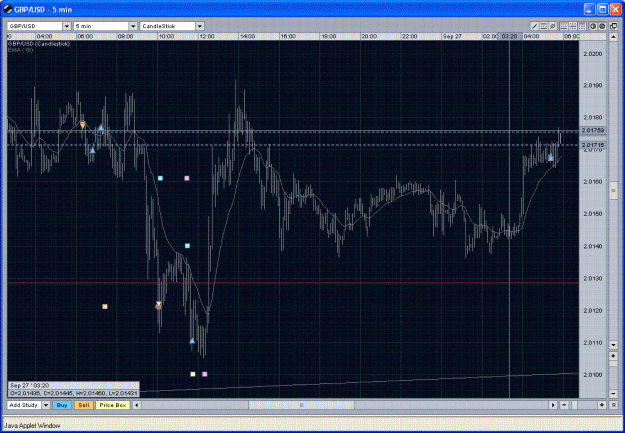Click the orange Sell button
The height and width of the screenshot is (433, 625).
[x=84, y=405]
